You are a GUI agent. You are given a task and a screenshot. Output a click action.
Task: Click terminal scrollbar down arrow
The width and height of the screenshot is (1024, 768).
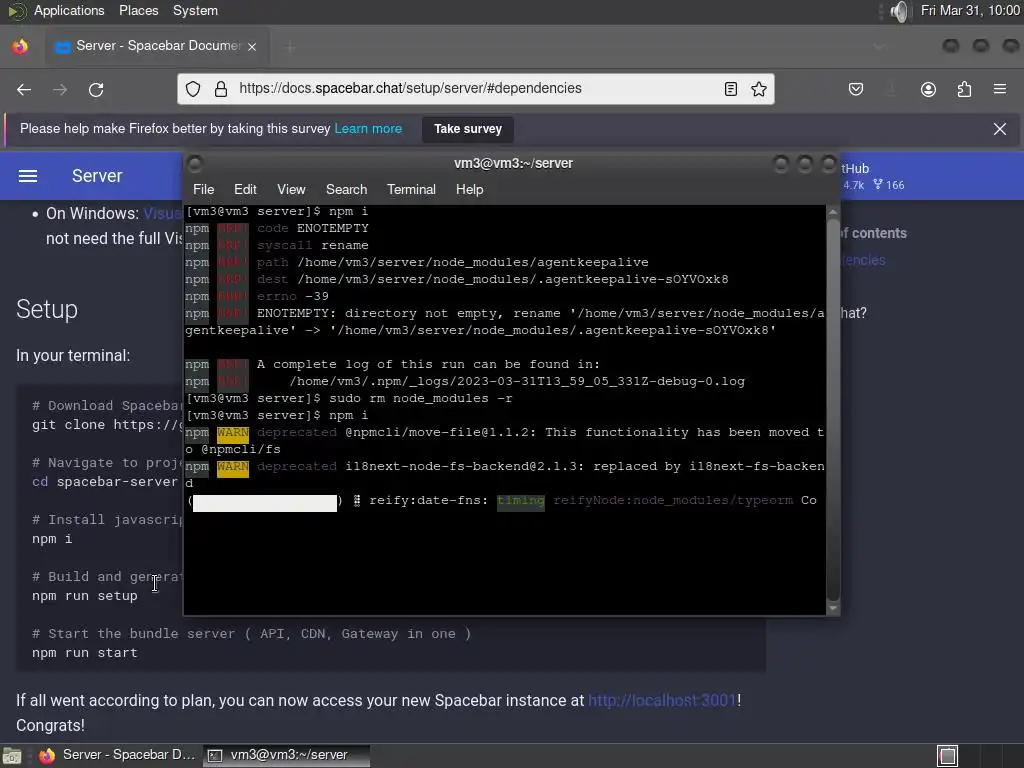click(833, 609)
